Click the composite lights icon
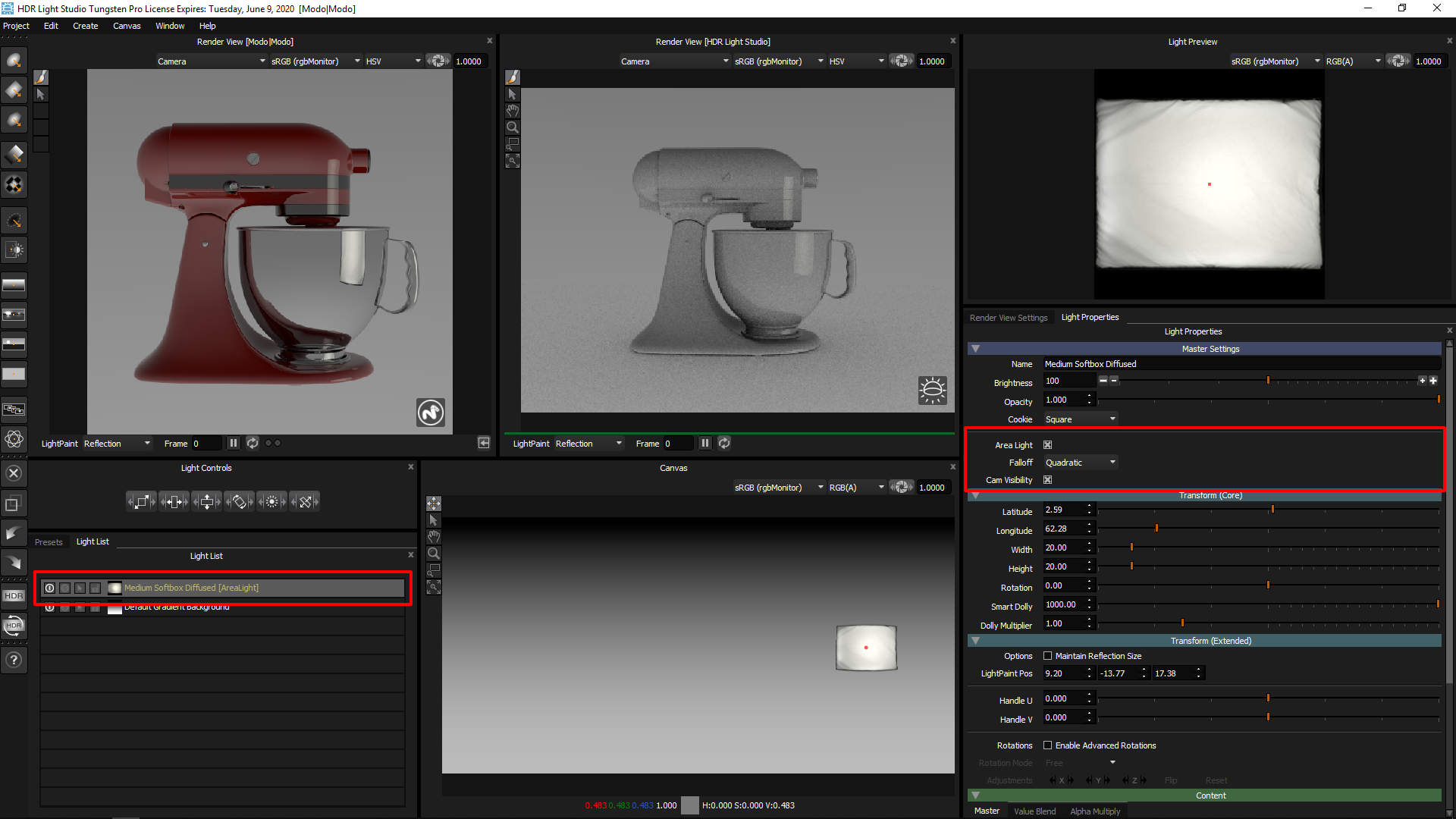This screenshot has width=1456, height=819. (x=14, y=409)
